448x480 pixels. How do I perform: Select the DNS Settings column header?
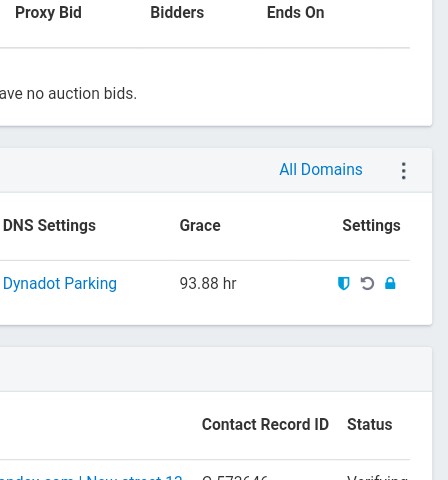pyautogui.click(x=49, y=226)
